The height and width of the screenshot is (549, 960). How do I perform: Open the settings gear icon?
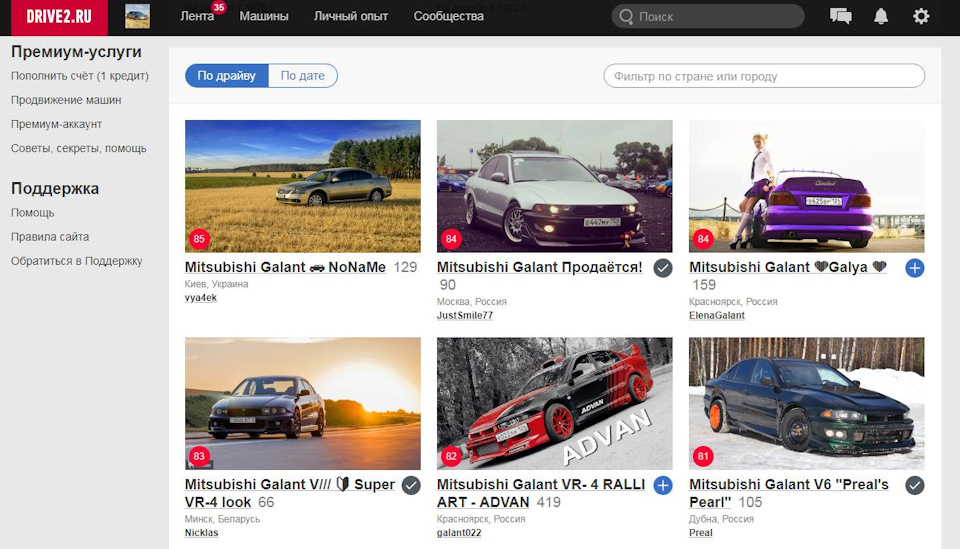coord(921,17)
